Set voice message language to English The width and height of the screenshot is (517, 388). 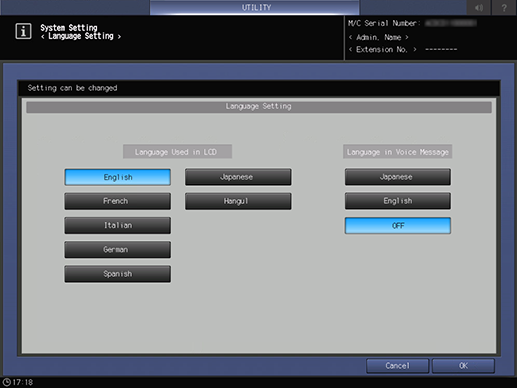398,201
